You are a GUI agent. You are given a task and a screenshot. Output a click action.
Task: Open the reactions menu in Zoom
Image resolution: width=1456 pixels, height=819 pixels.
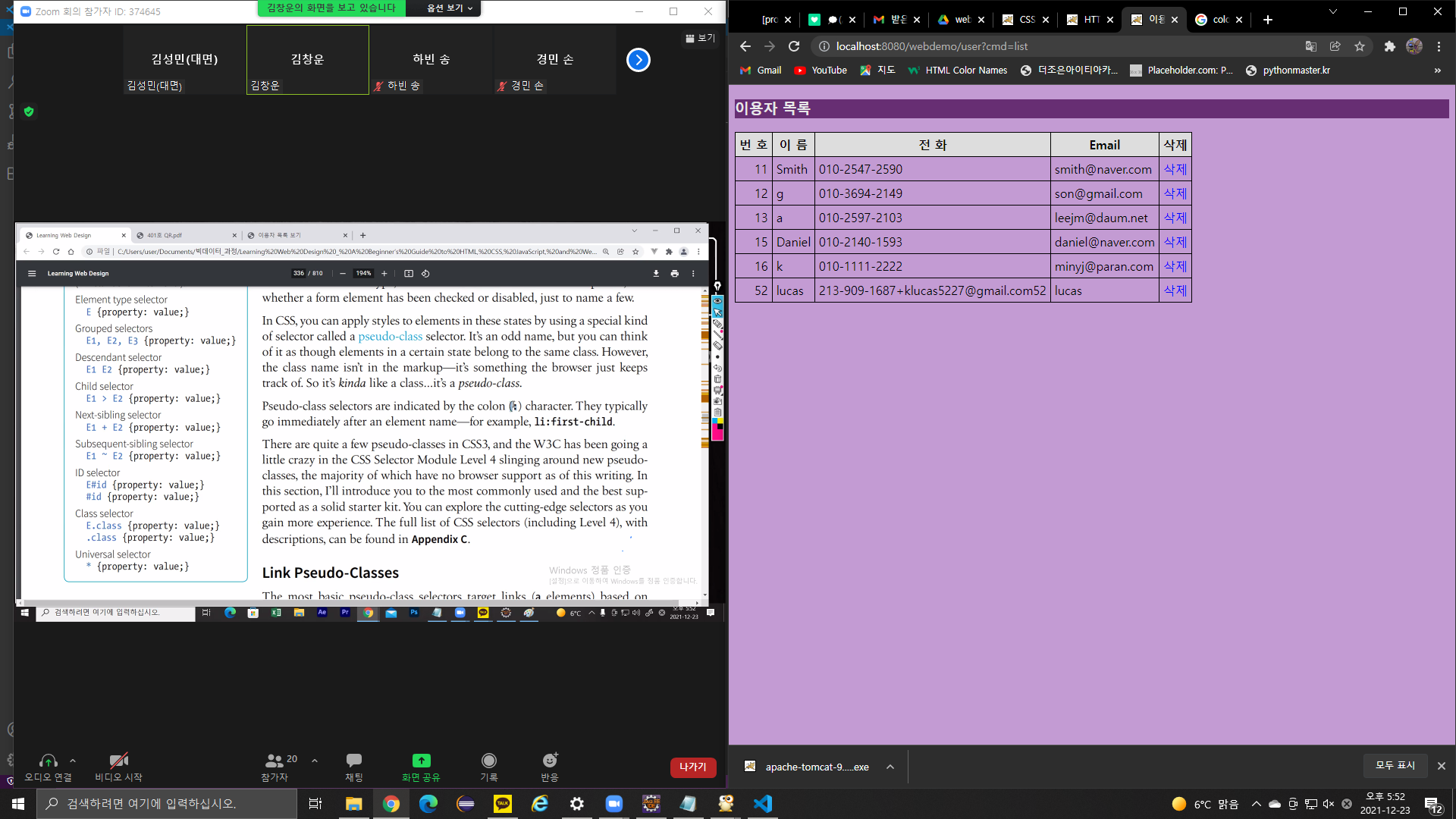(550, 761)
